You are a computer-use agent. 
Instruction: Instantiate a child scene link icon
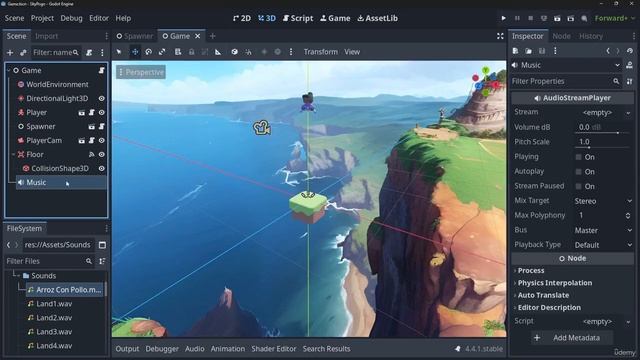pos(23,52)
